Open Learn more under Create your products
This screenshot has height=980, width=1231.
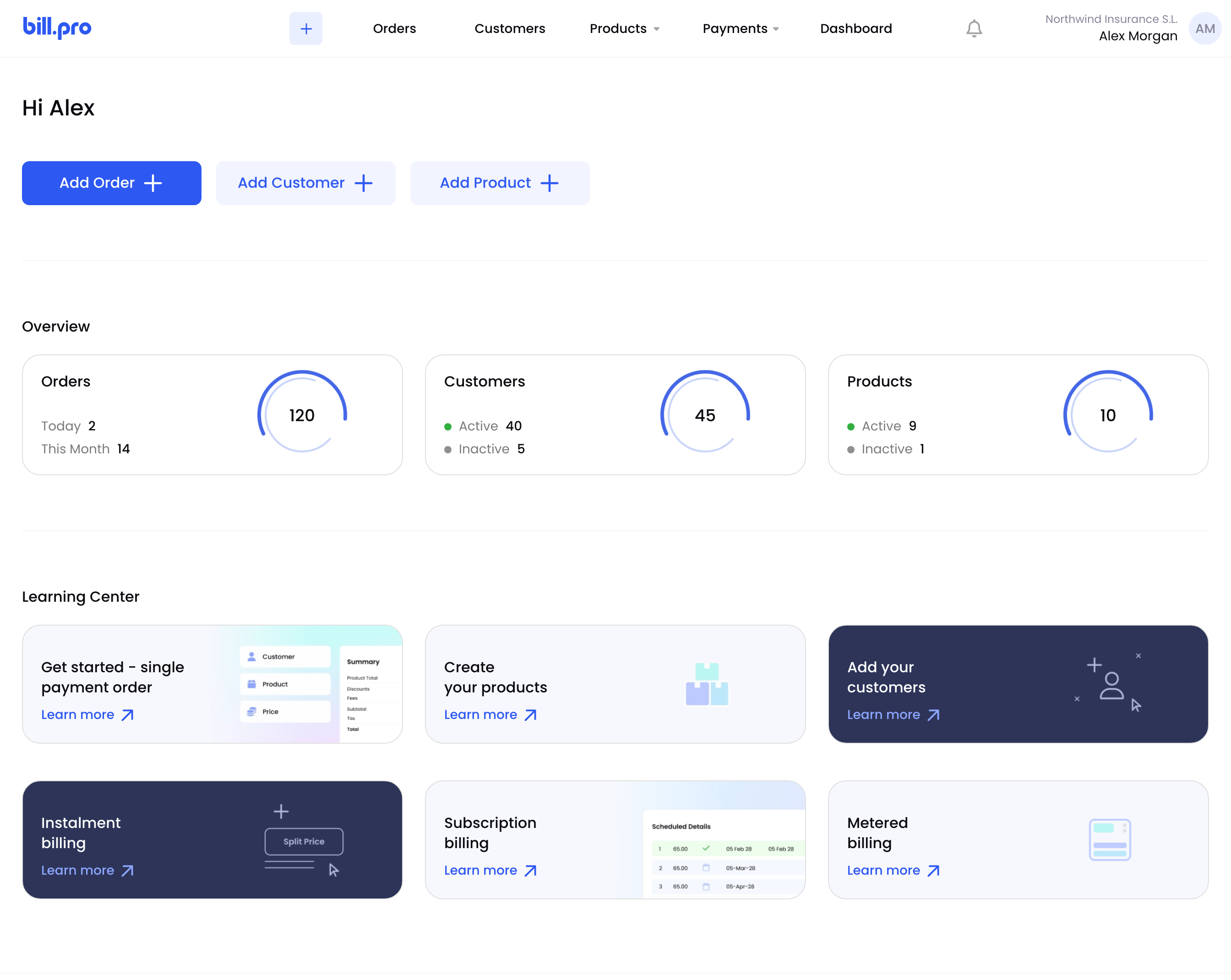click(490, 715)
